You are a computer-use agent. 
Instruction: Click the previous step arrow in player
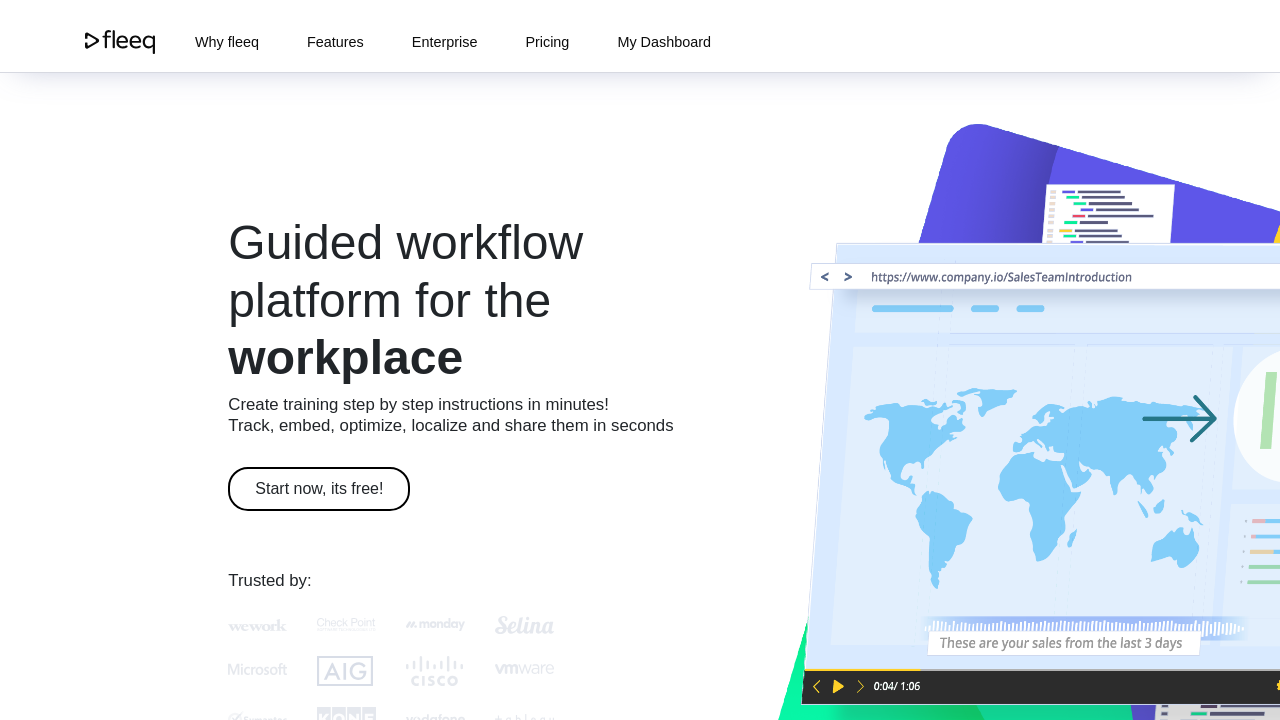816,687
